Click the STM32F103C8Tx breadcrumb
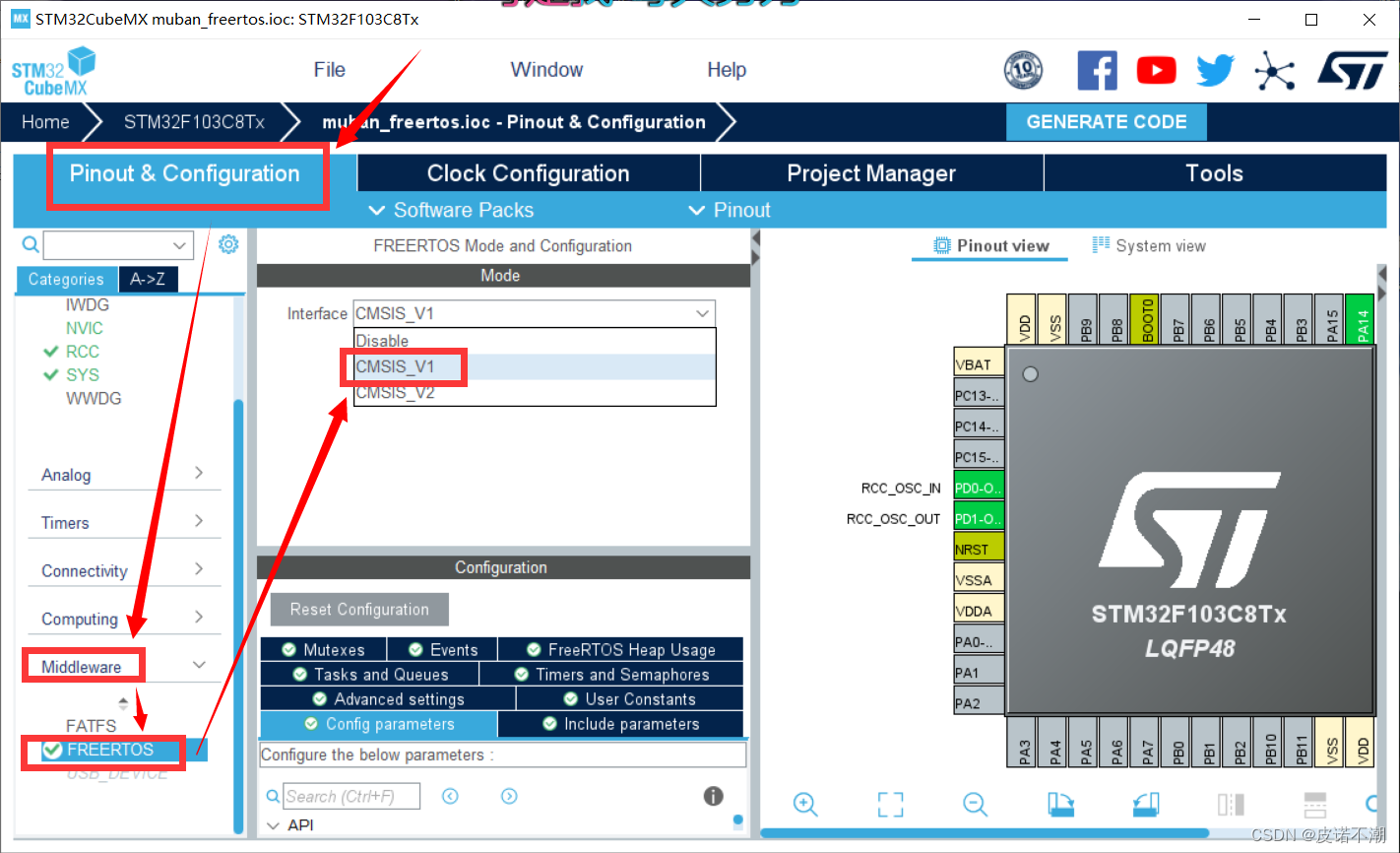Screen dimensions: 1400x853 point(194,122)
